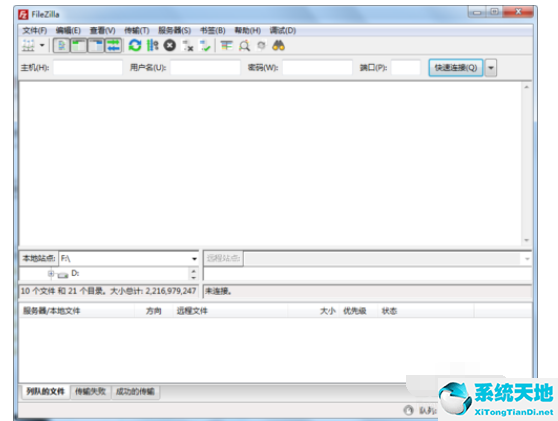
Task: Open the 传输(T) menu
Action: [x=137, y=30]
